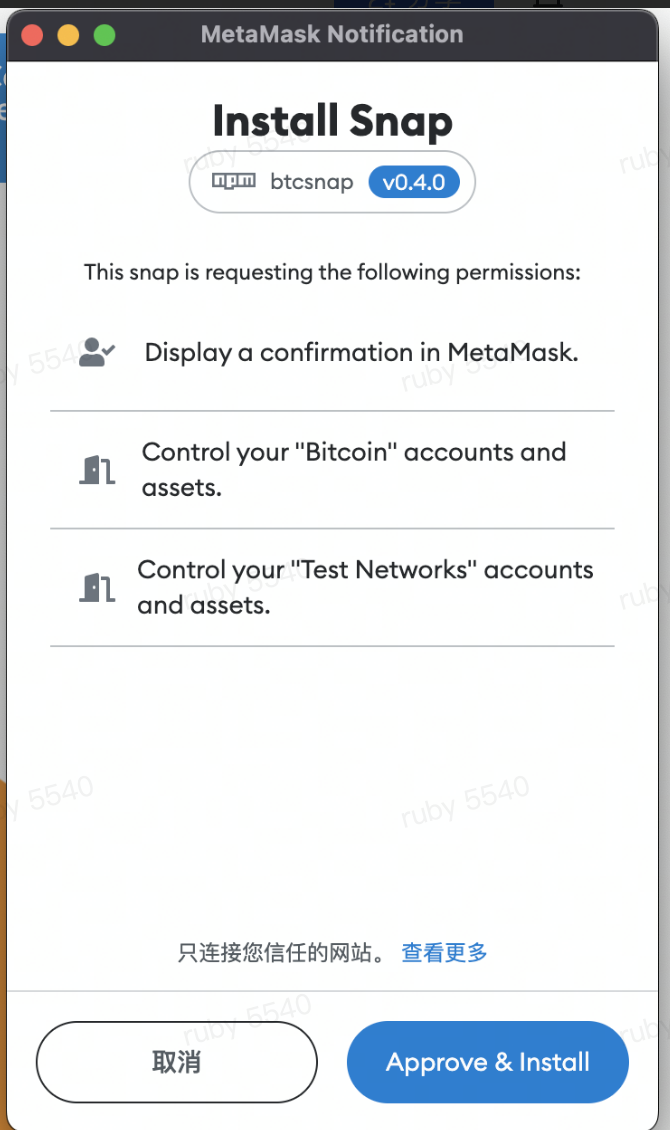The height and width of the screenshot is (1130, 670).
Task: Minimize the window with the yellow button
Action: click(x=68, y=36)
